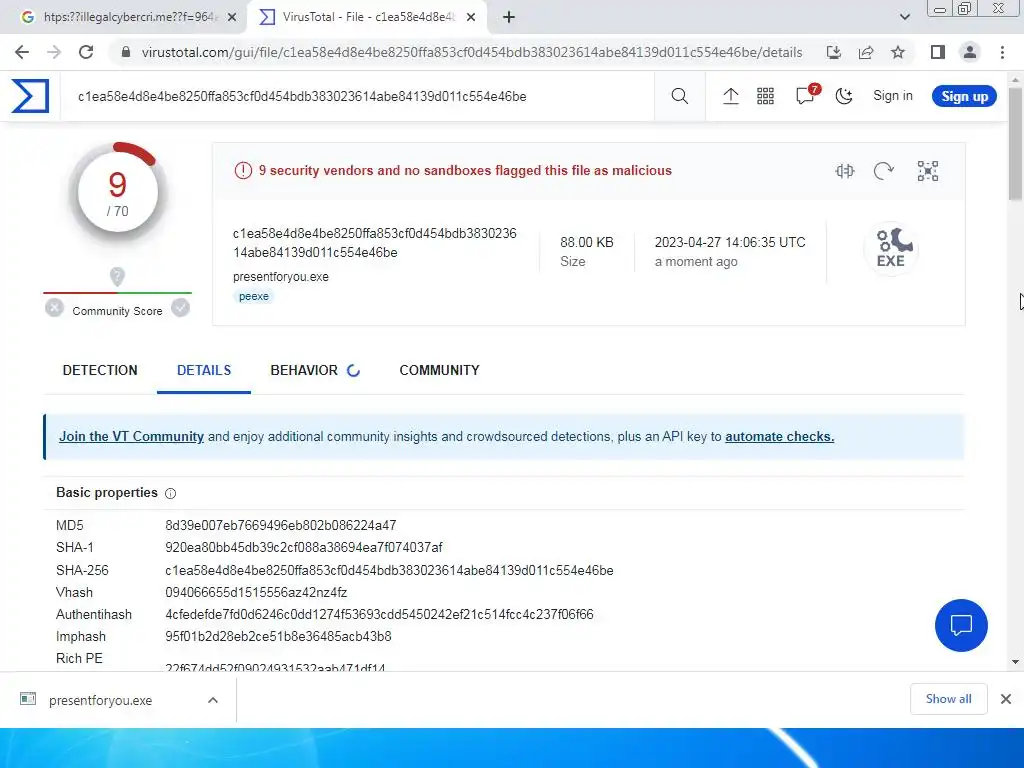Switch to the illegalcybercri.me browser tab
The width and height of the screenshot is (1024, 768).
click(123, 17)
